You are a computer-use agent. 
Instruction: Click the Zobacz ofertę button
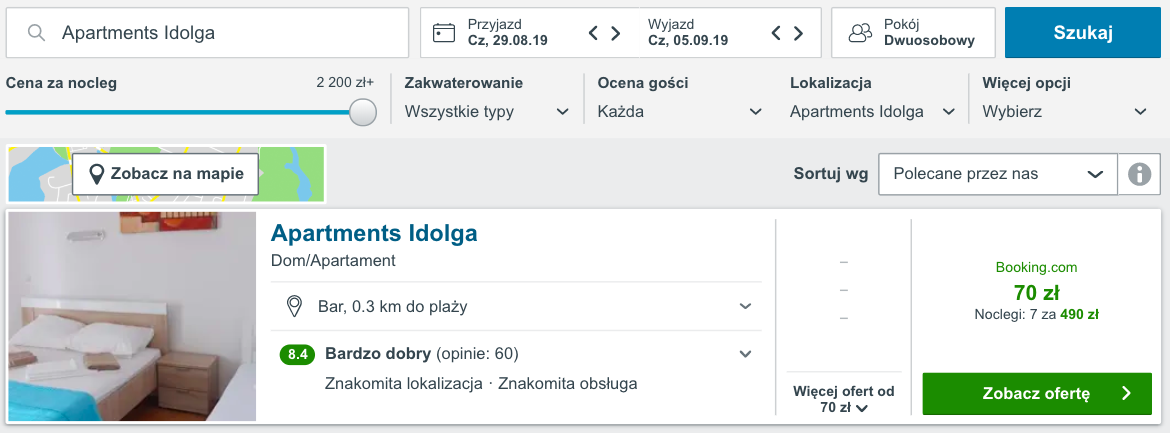click(1036, 393)
